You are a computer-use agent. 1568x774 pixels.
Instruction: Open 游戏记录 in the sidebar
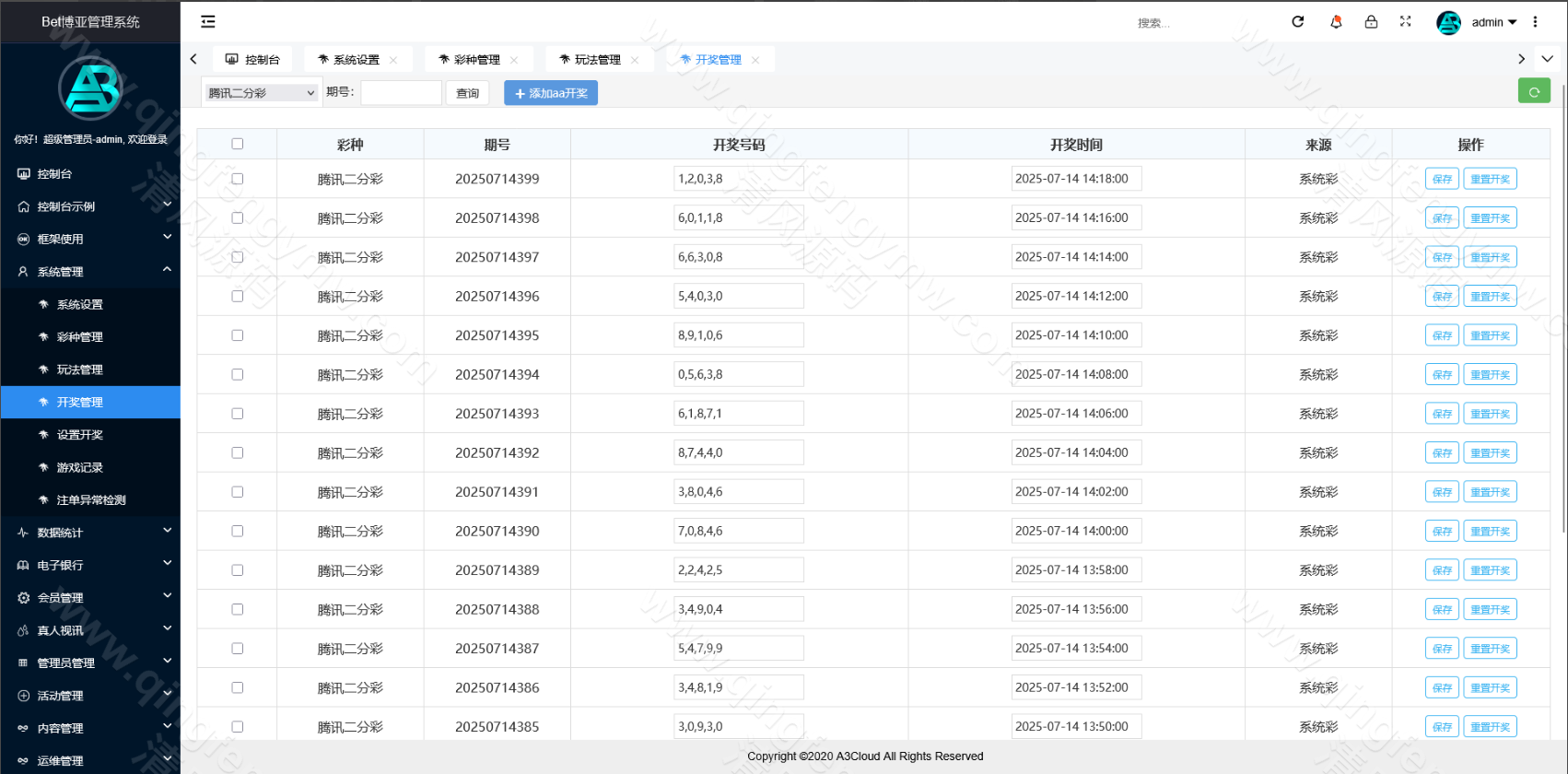click(x=80, y=467)
